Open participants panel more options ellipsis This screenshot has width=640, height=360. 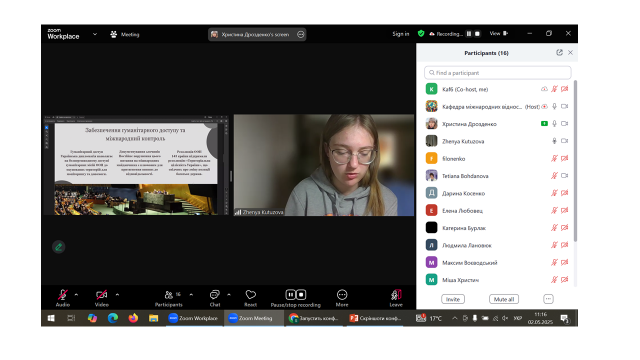click(548, 299)
